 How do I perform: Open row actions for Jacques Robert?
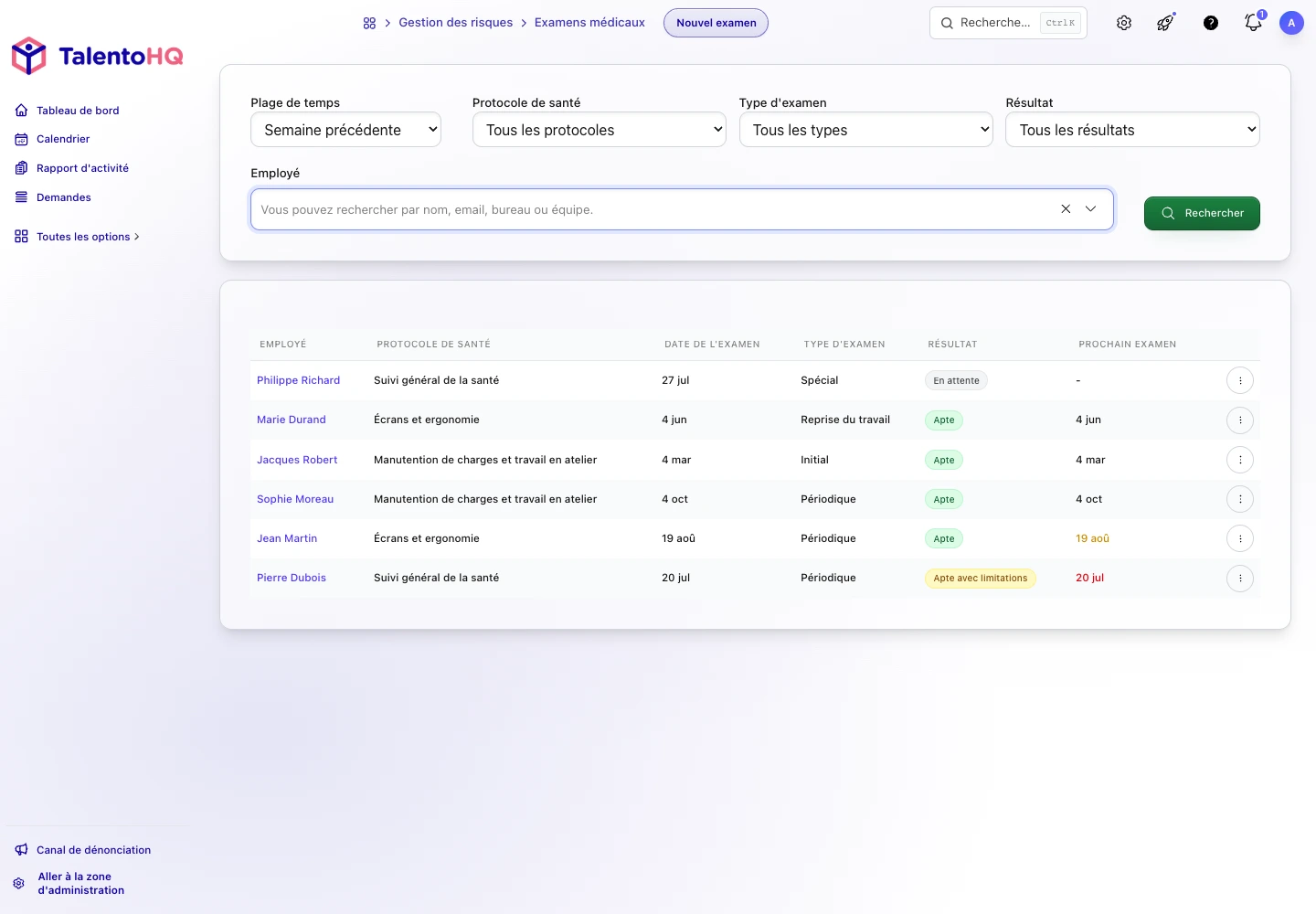click(1240, 460)
